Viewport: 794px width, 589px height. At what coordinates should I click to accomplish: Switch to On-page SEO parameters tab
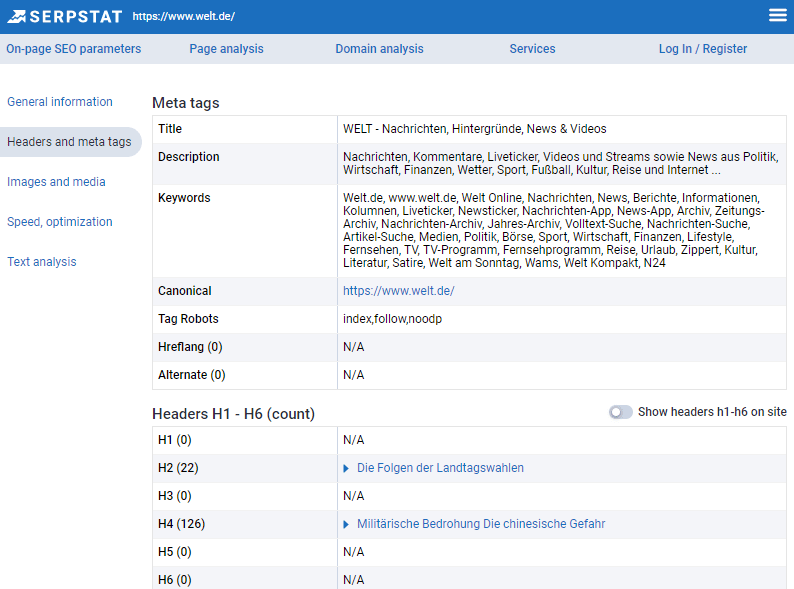(x=73, y=49)
